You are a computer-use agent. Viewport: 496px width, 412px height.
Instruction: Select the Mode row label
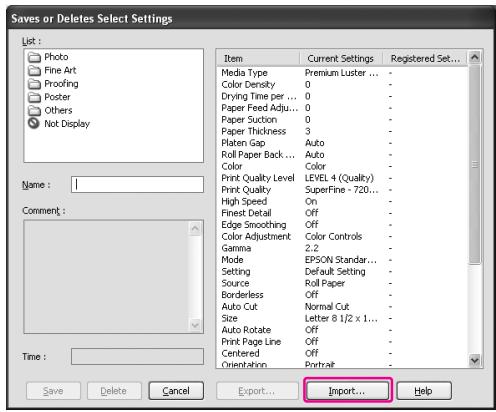[x=232, y=260]
